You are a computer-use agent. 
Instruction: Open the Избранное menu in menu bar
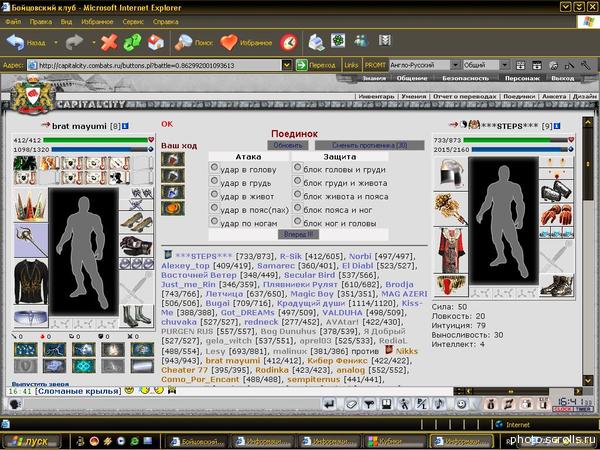coord(99,20)
